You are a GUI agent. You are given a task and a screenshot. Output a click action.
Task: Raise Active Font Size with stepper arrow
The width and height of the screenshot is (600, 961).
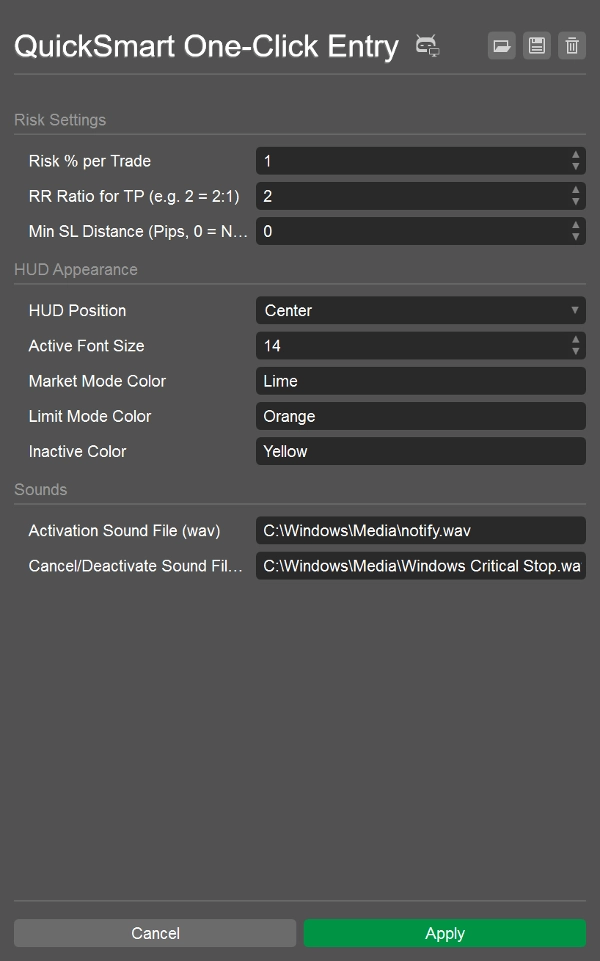coord(576,341)
